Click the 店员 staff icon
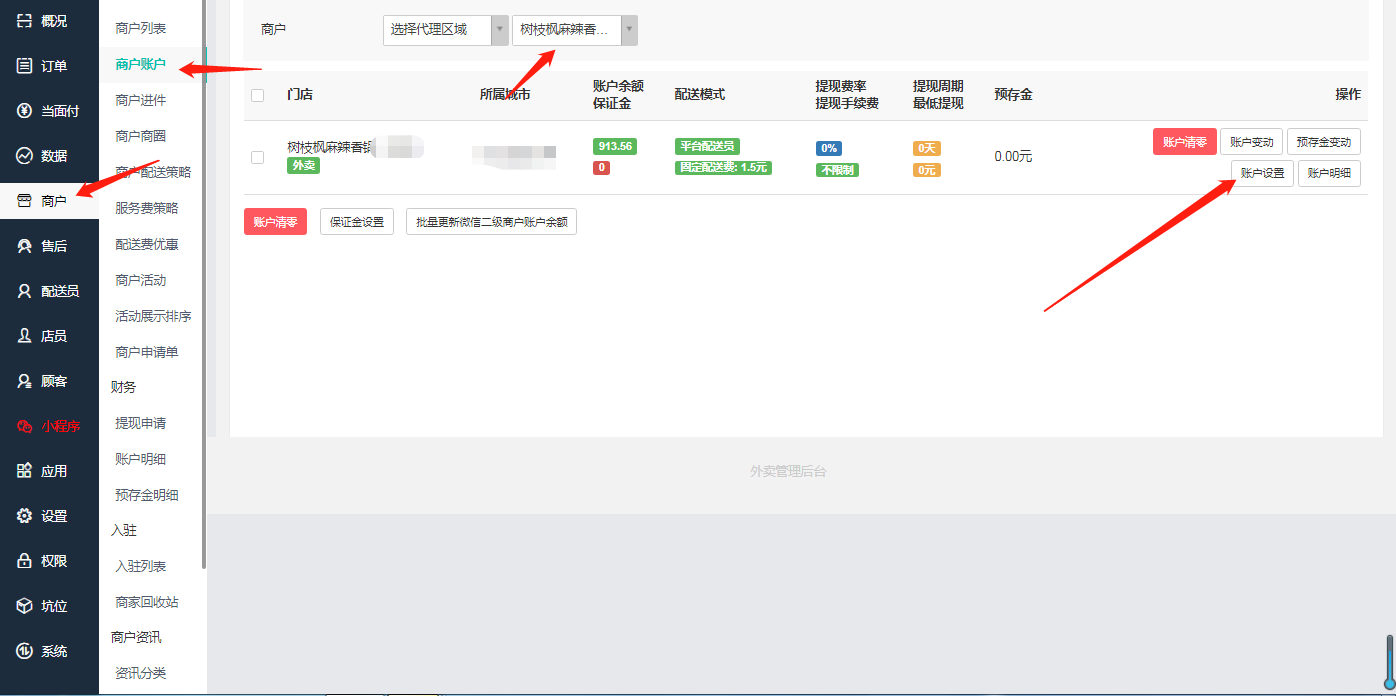 pos(25,336)
